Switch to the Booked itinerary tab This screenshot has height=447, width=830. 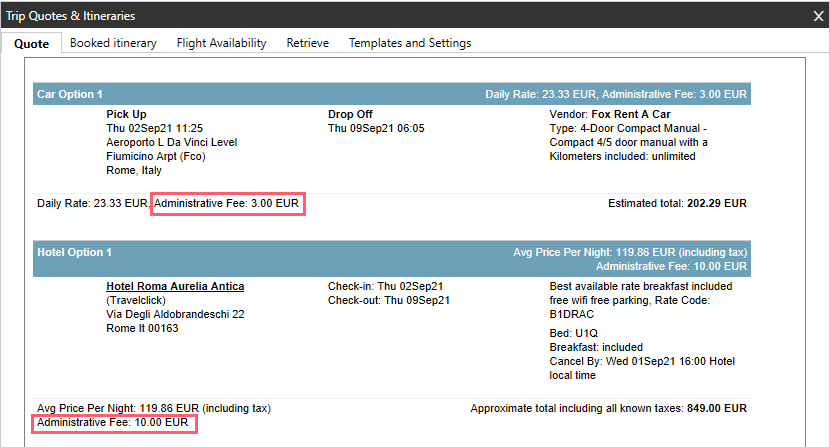[x=113, y=43]
